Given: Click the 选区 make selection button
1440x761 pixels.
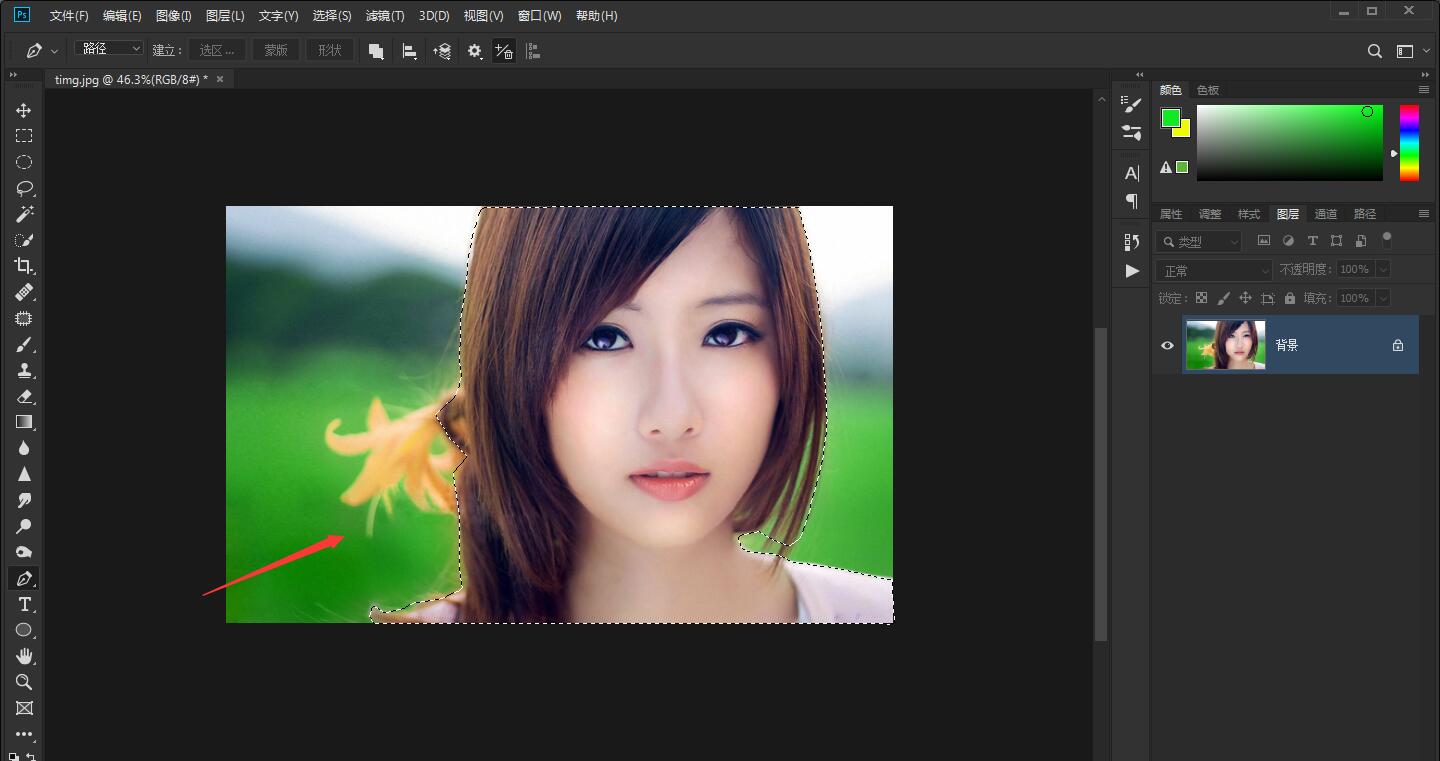Looking at the screenshot, I should pyautogui.click(x=216, y=50).
